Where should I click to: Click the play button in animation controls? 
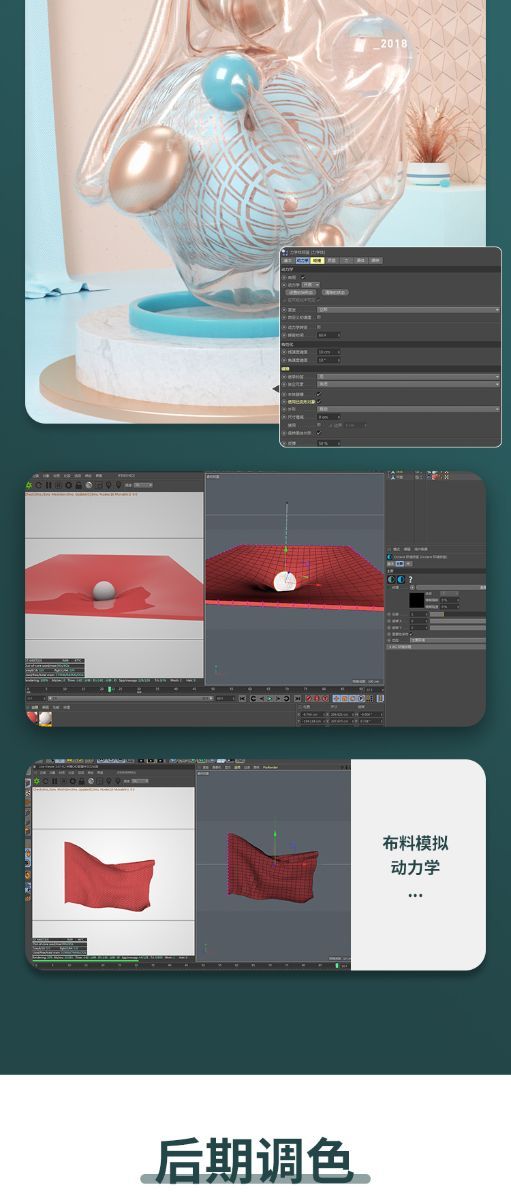269,698
